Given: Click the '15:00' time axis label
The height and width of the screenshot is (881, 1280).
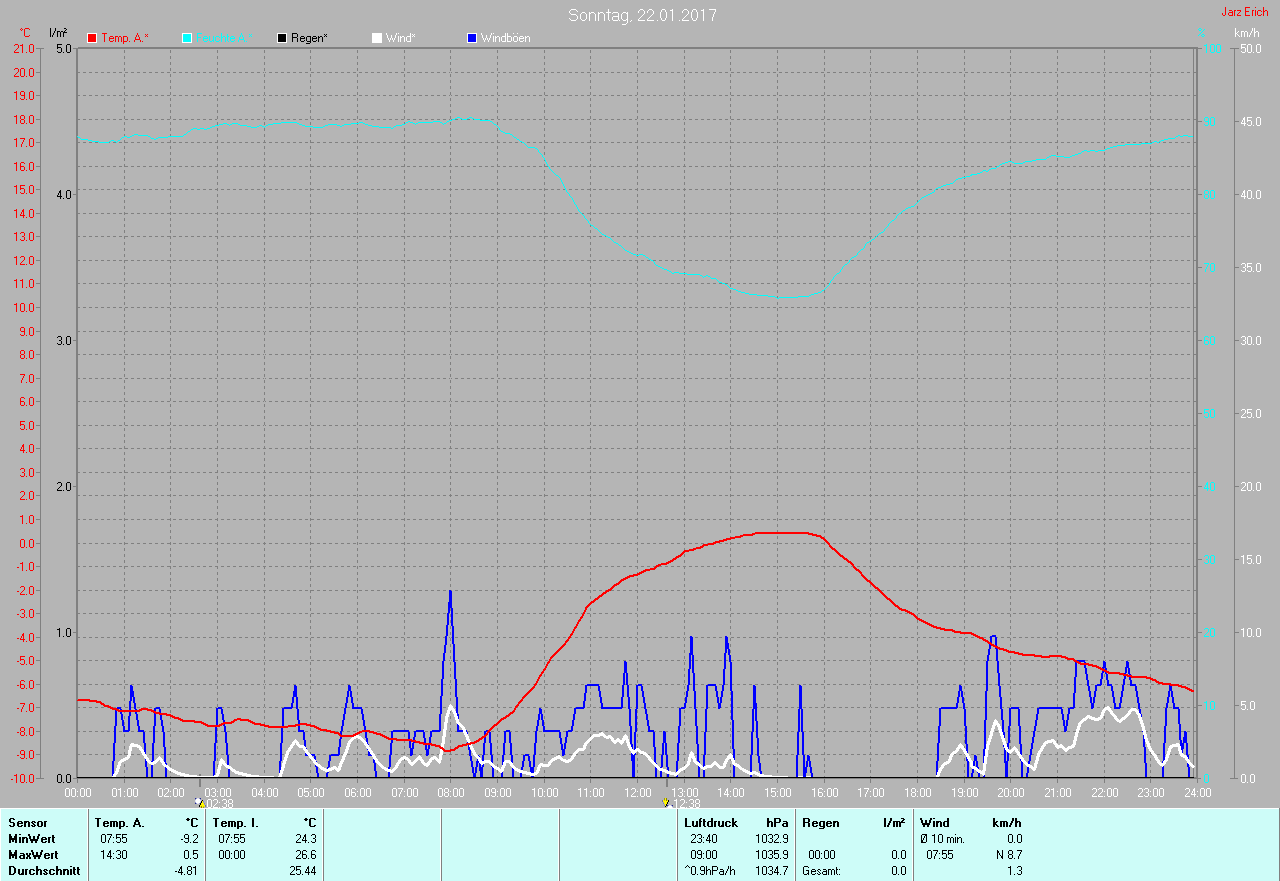Looking at the screenshot, I should (x=777, y=792).
